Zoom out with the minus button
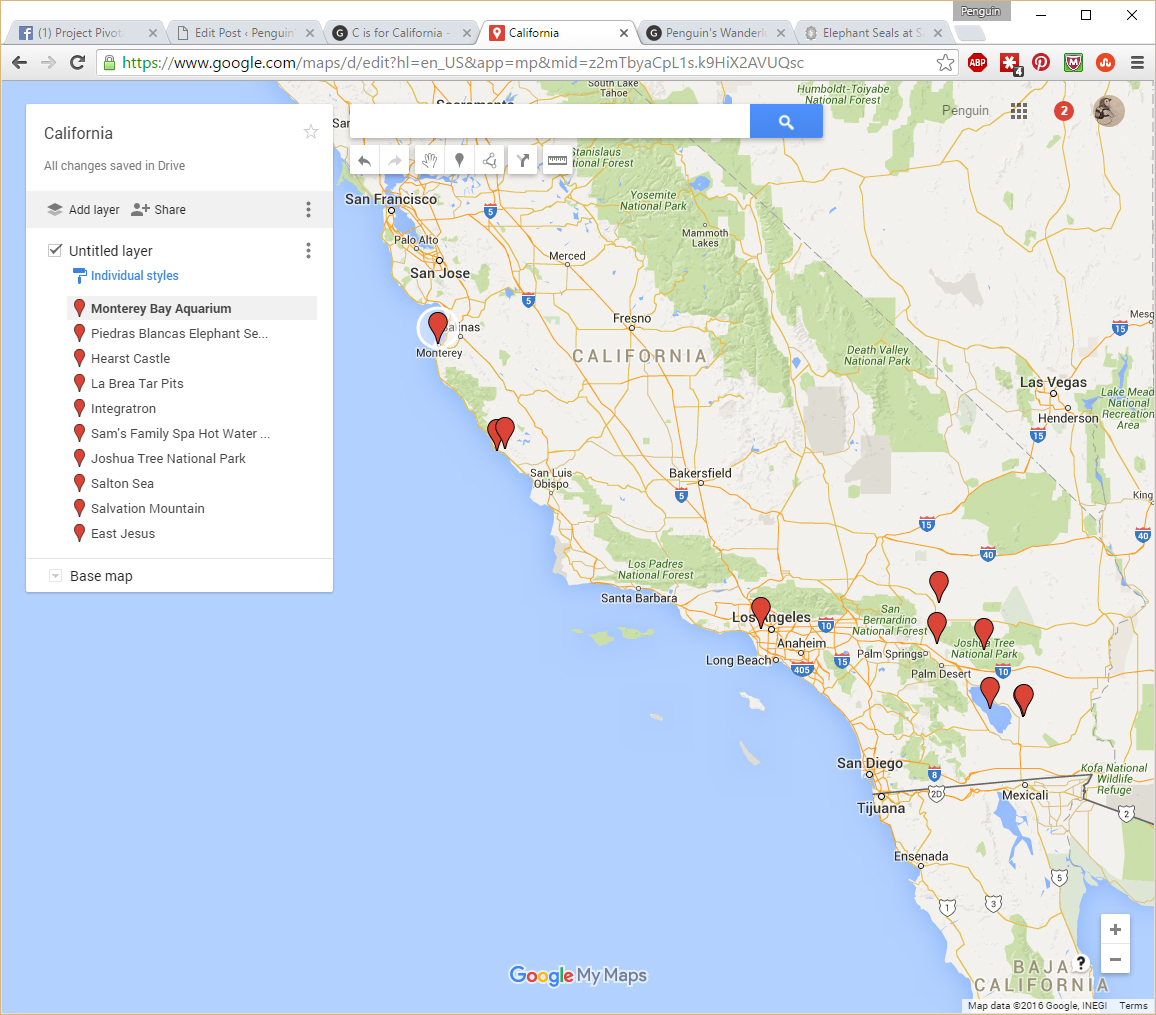This screenshot has height=1015, width=1156. click(x=1115, y=959)
